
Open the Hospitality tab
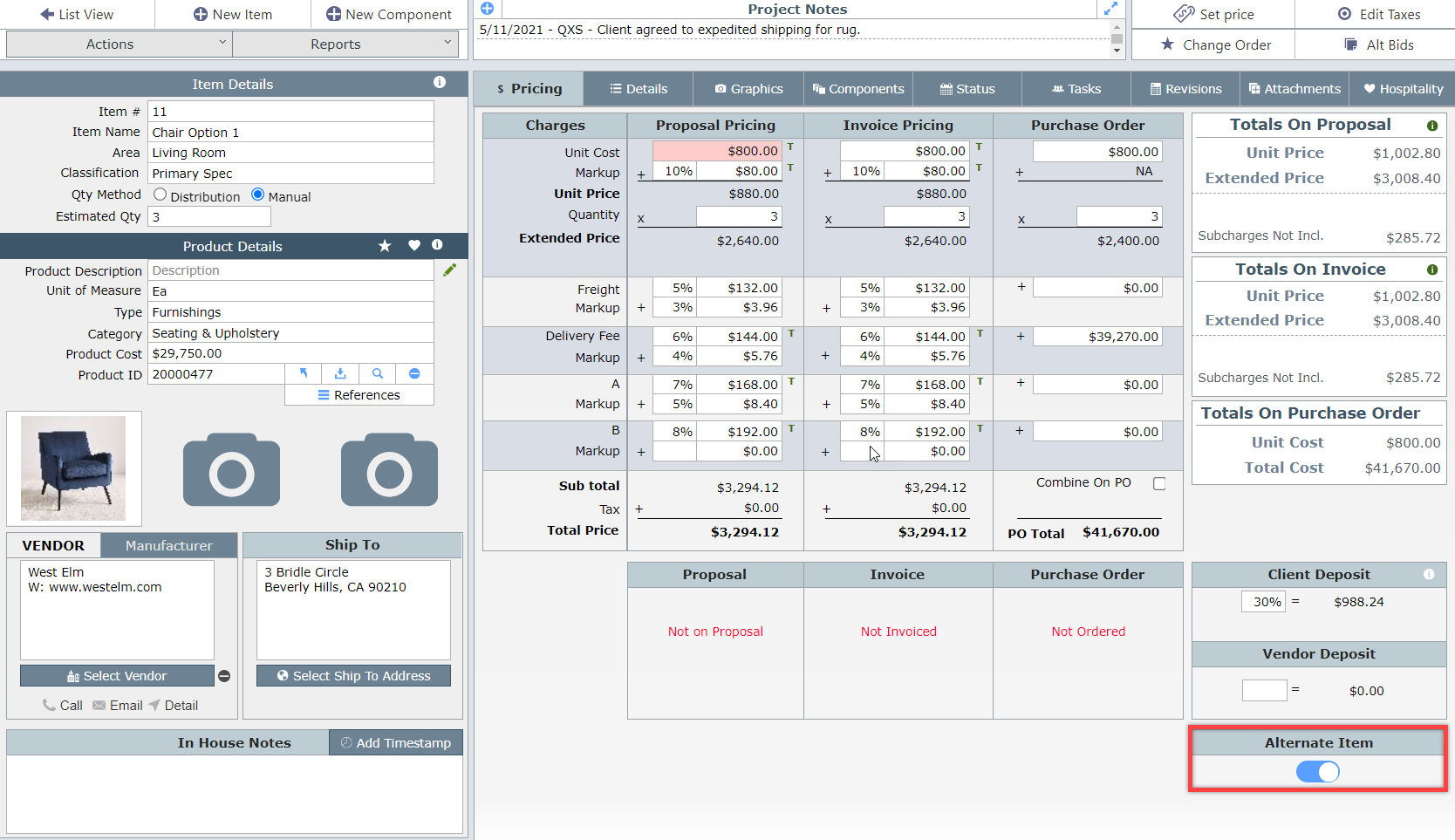click(1403, 89)
